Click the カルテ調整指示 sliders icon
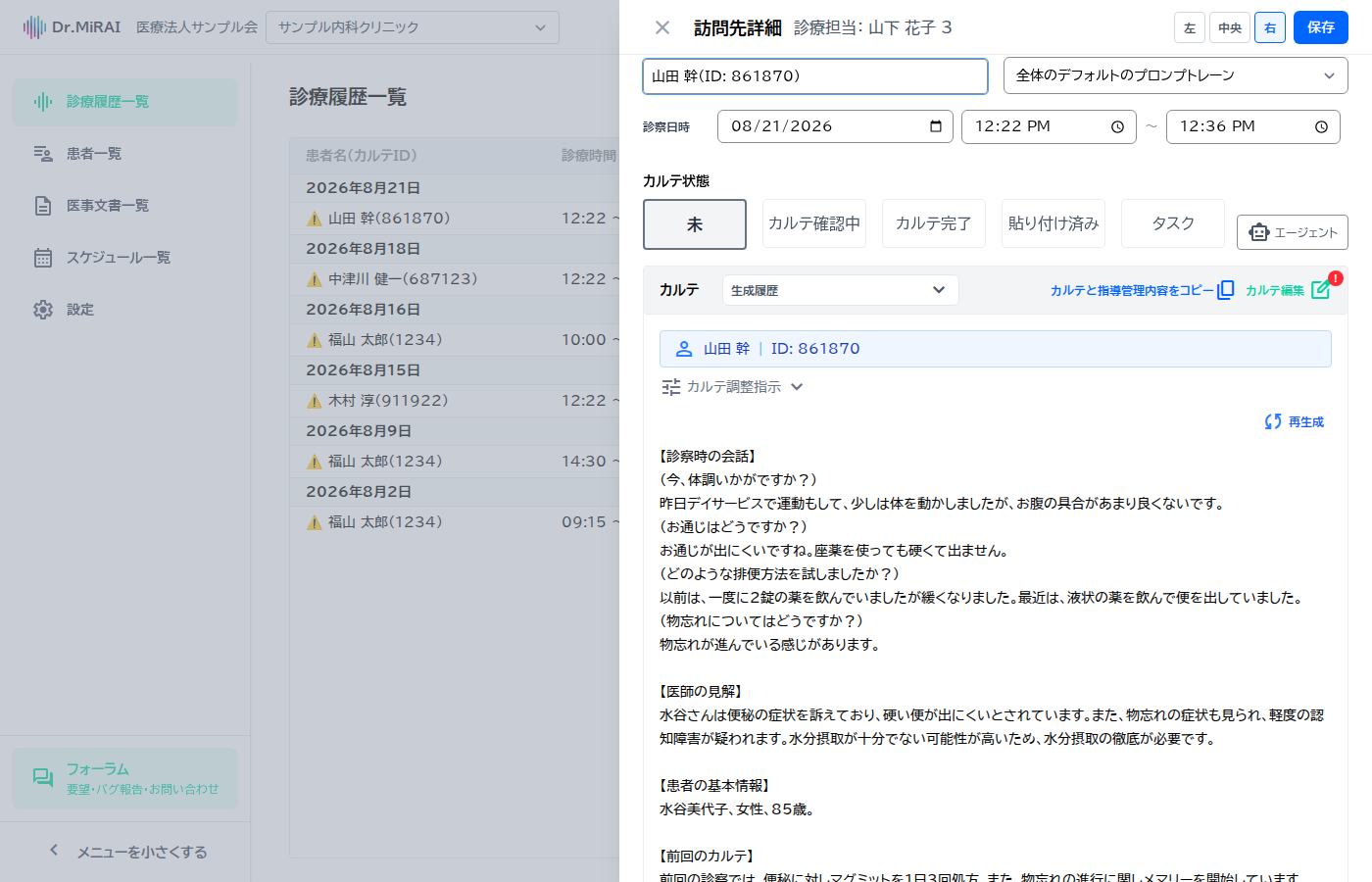The width and height of the screenshot is (1372, 882). (x=670, y=387)
